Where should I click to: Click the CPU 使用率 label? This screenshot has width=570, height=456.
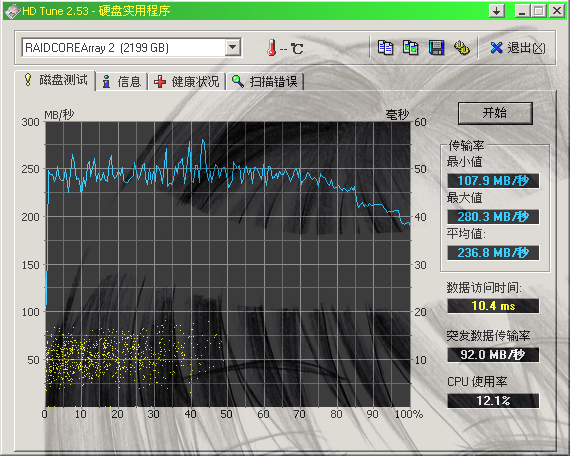(477, 382)
